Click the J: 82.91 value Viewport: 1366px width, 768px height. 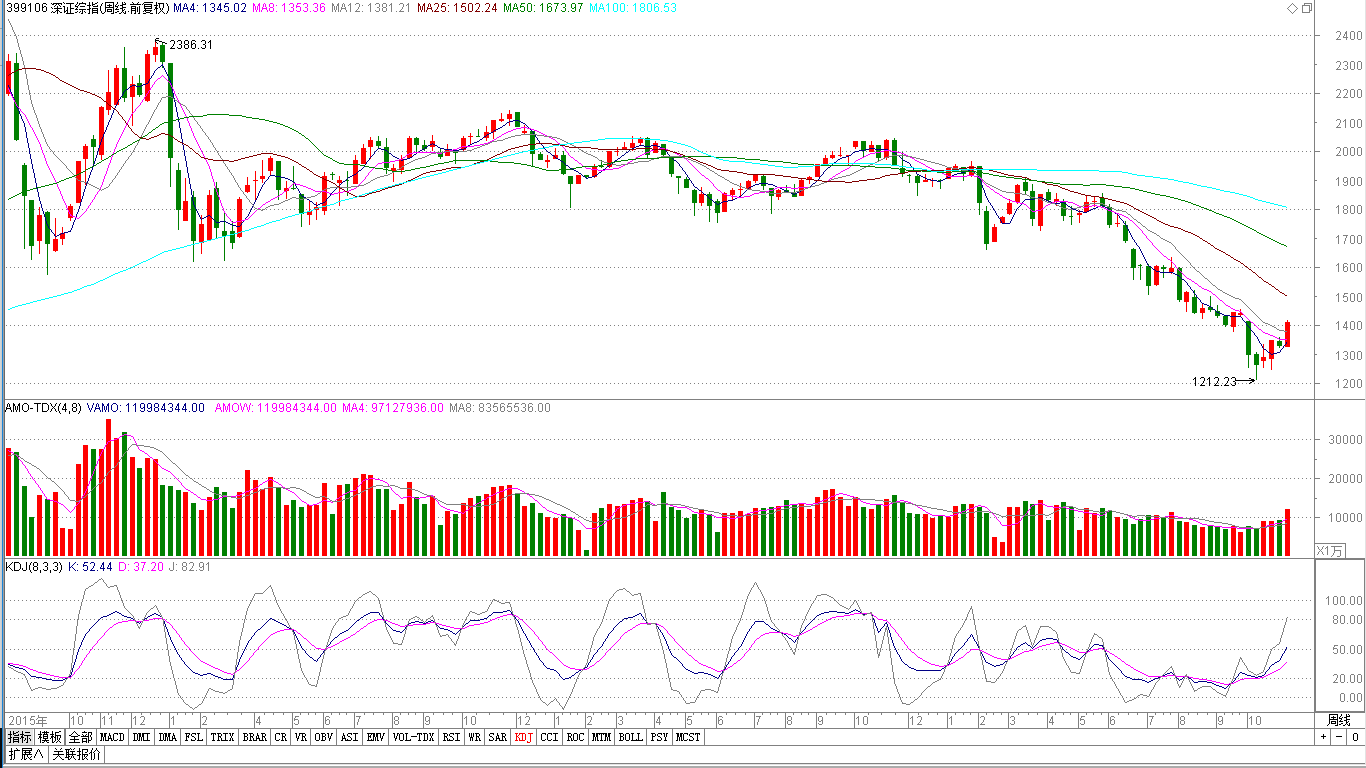coord(189,567)
